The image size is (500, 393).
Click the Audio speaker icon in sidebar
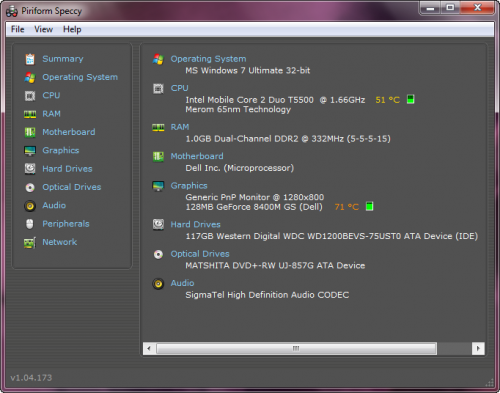tap(30, 206)
